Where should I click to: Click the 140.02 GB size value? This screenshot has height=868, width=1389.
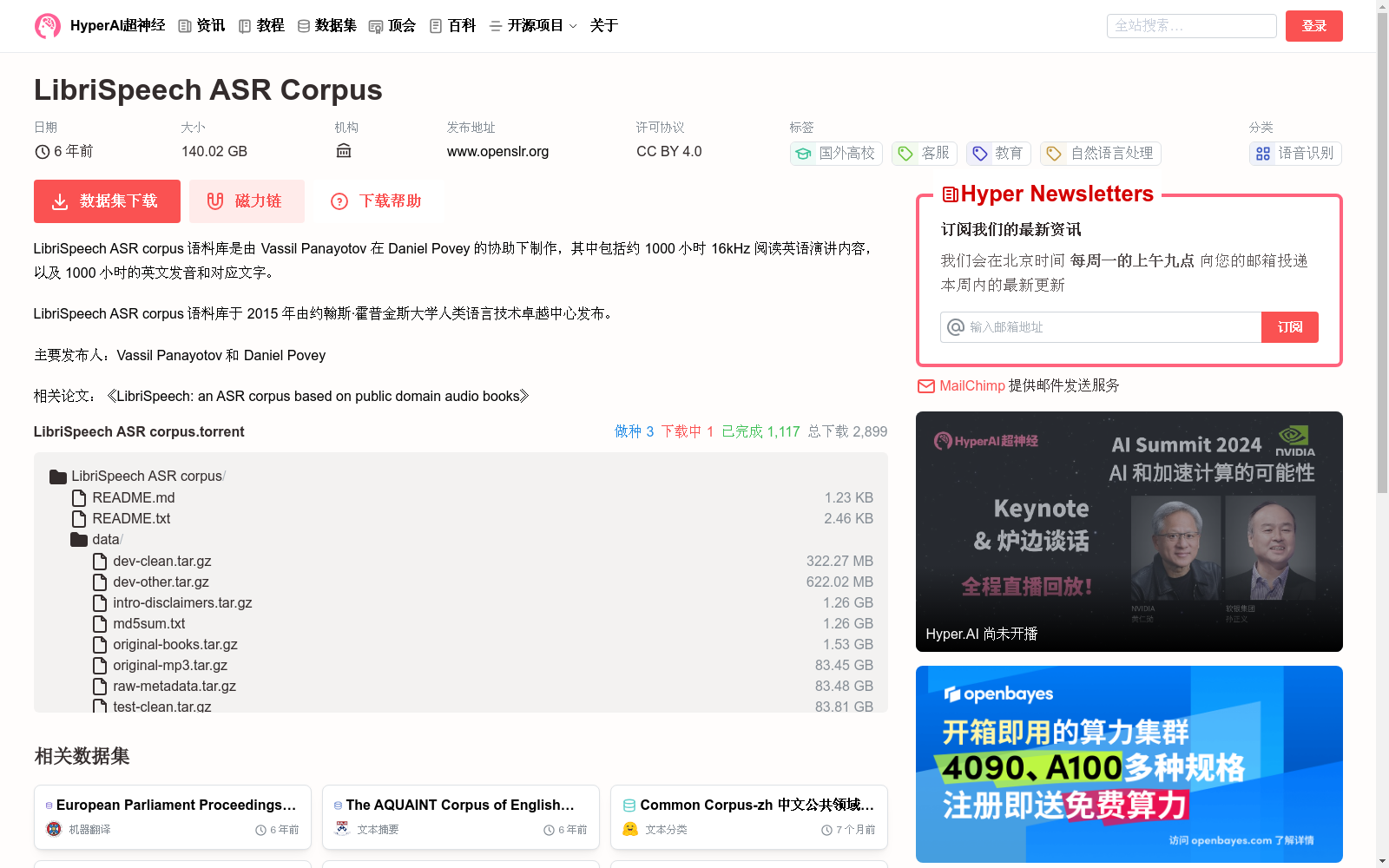pos(214,151)
